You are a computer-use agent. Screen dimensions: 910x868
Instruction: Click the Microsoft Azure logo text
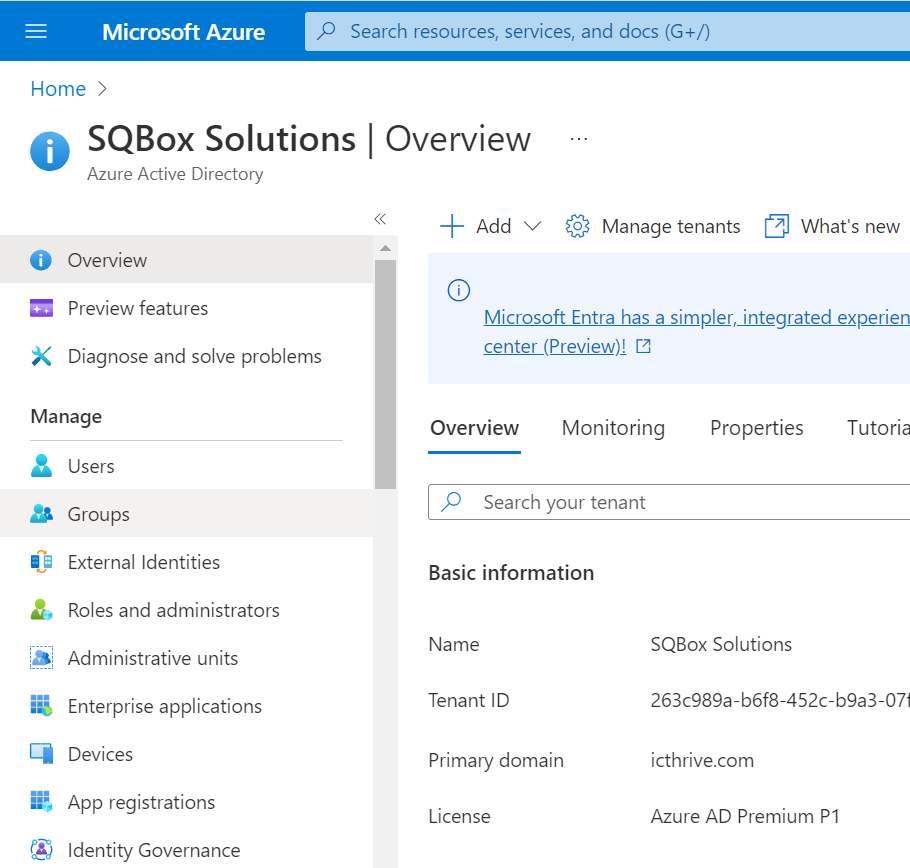(x=183, y=32)
